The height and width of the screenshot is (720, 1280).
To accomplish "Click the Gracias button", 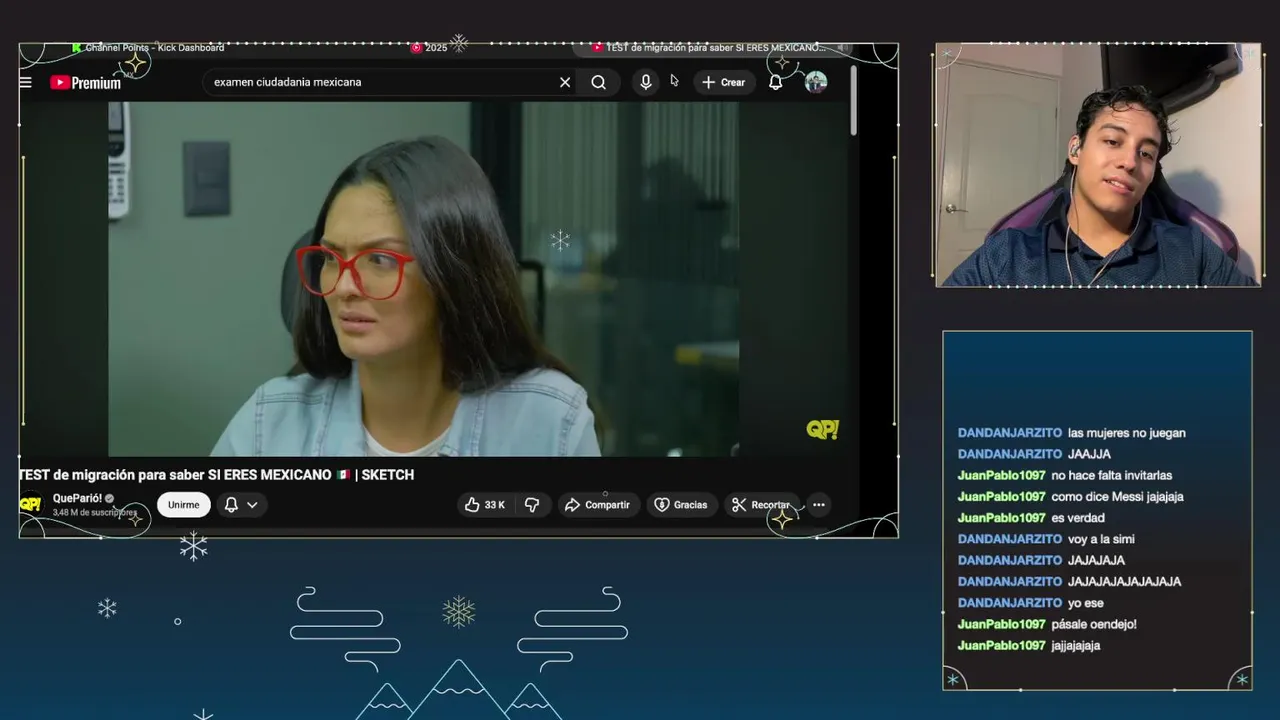I will [x=680, y=505].
